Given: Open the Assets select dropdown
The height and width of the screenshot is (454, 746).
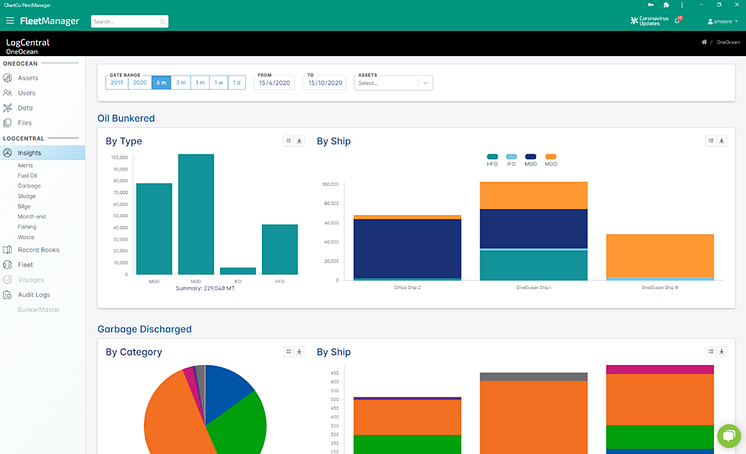Looking at the screenshot, I should tap(393, 83).
